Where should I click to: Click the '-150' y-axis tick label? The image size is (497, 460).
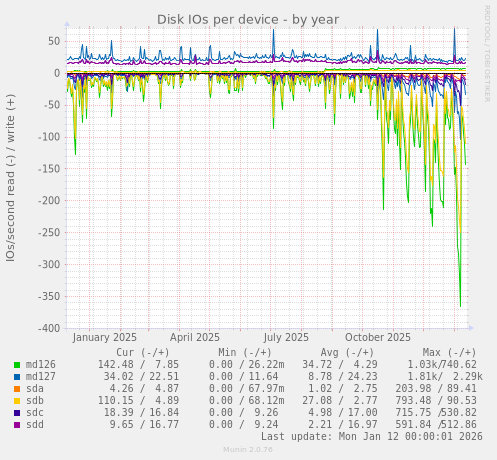49,169
